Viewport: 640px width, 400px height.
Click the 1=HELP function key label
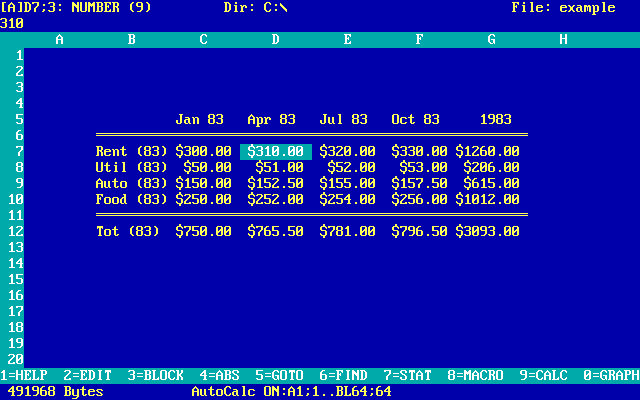click(24, 375)
